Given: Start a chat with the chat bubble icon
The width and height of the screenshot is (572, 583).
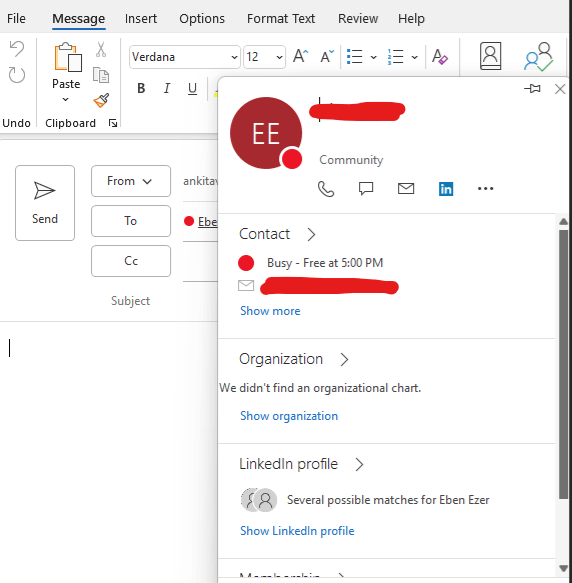Looking at the screenshot, I should click(366, 189).
